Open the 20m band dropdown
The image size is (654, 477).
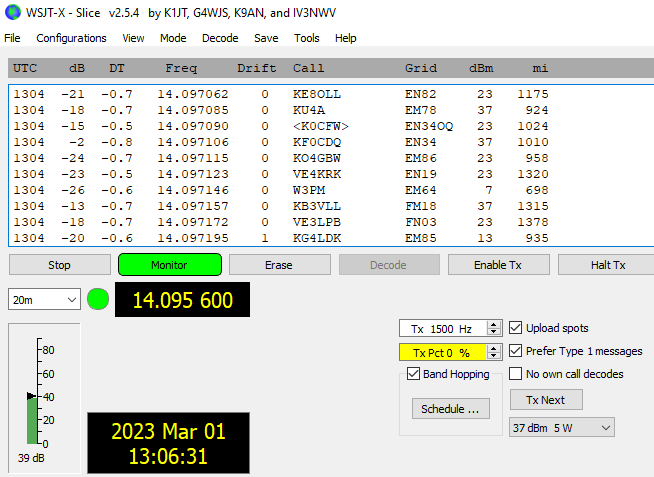(44, 299)
